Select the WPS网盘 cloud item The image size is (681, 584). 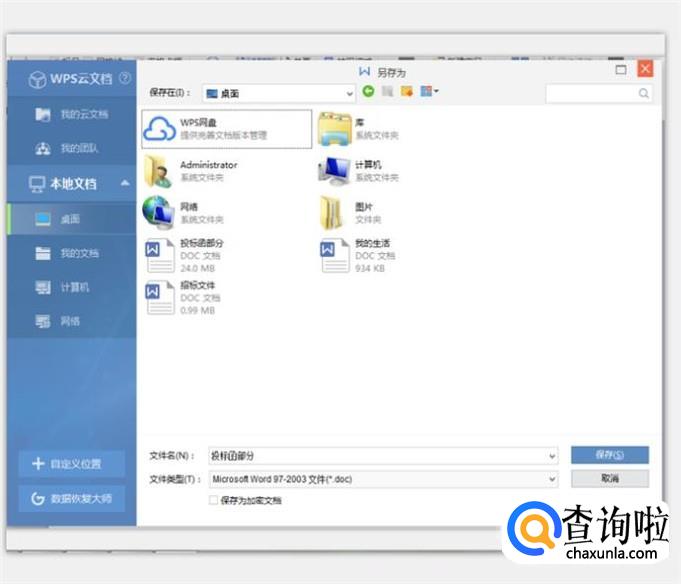(x=227, y=129)
